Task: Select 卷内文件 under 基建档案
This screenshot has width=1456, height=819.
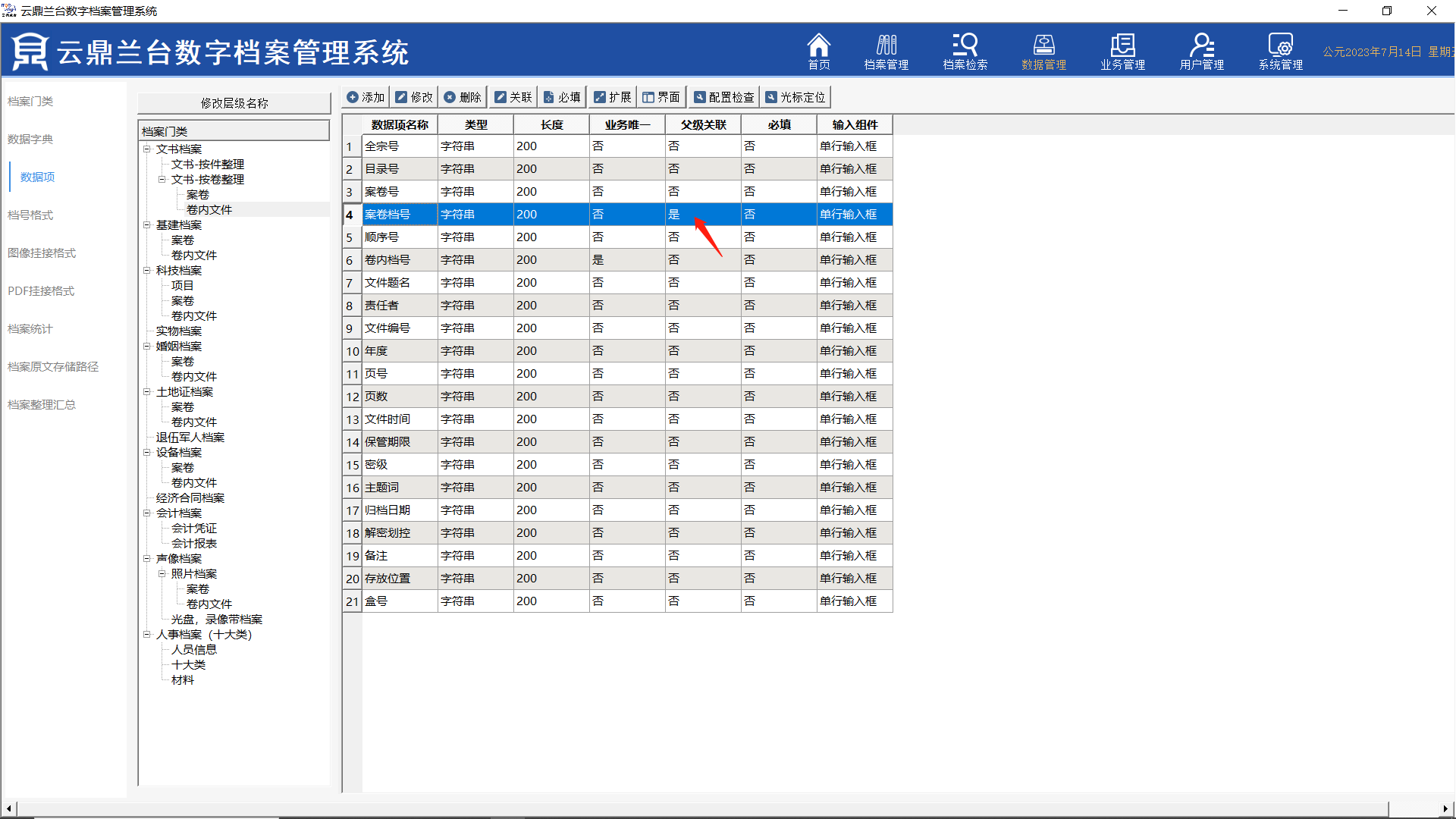Action: click(194, 256)
